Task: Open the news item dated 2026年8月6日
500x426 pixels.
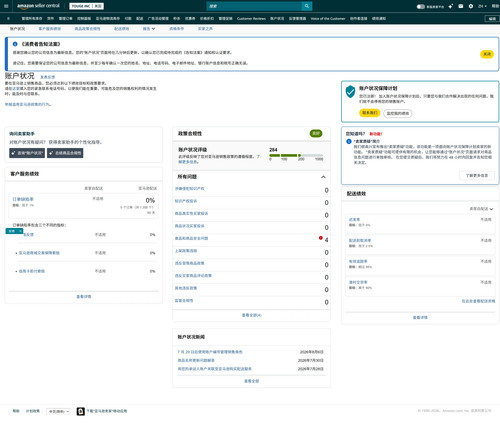Action: point(210,352)
